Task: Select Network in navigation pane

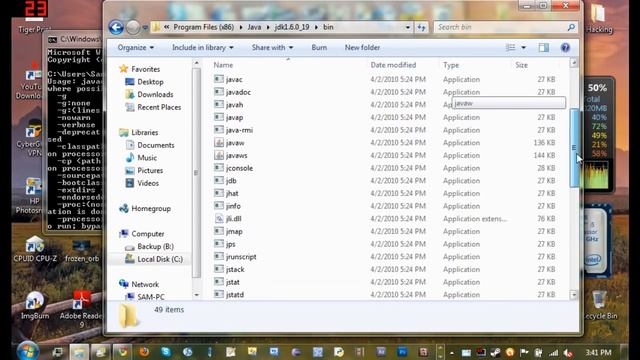Action: [x=145, y=284]
